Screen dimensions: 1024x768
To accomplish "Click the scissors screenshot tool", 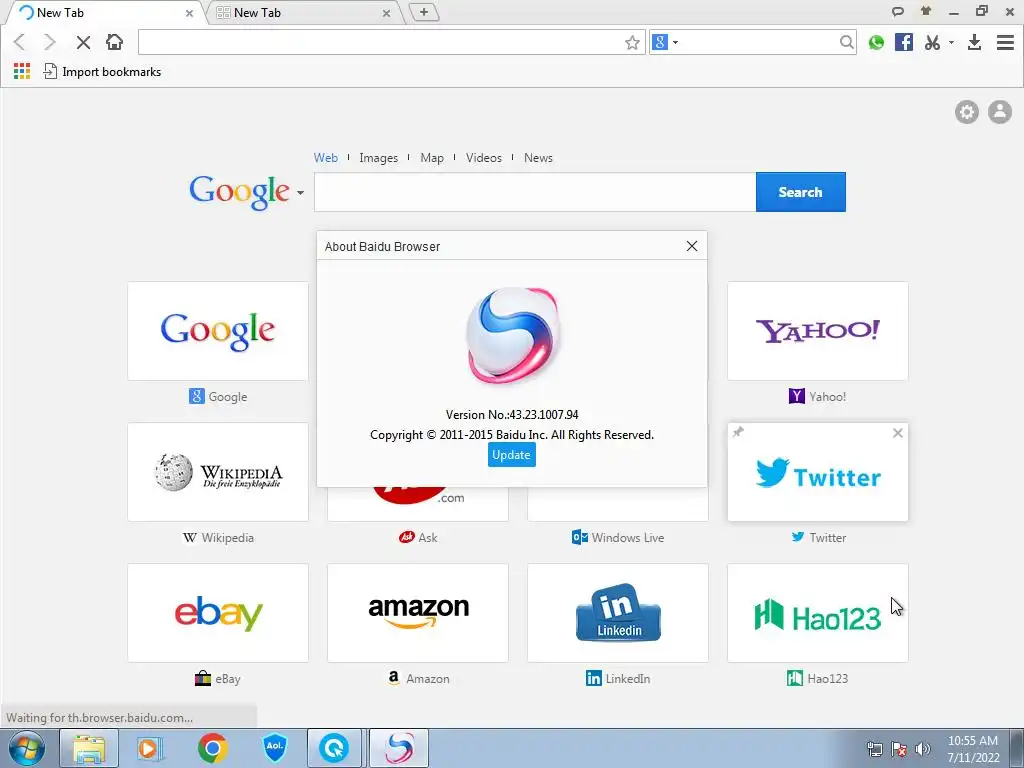I will (932, 42).
